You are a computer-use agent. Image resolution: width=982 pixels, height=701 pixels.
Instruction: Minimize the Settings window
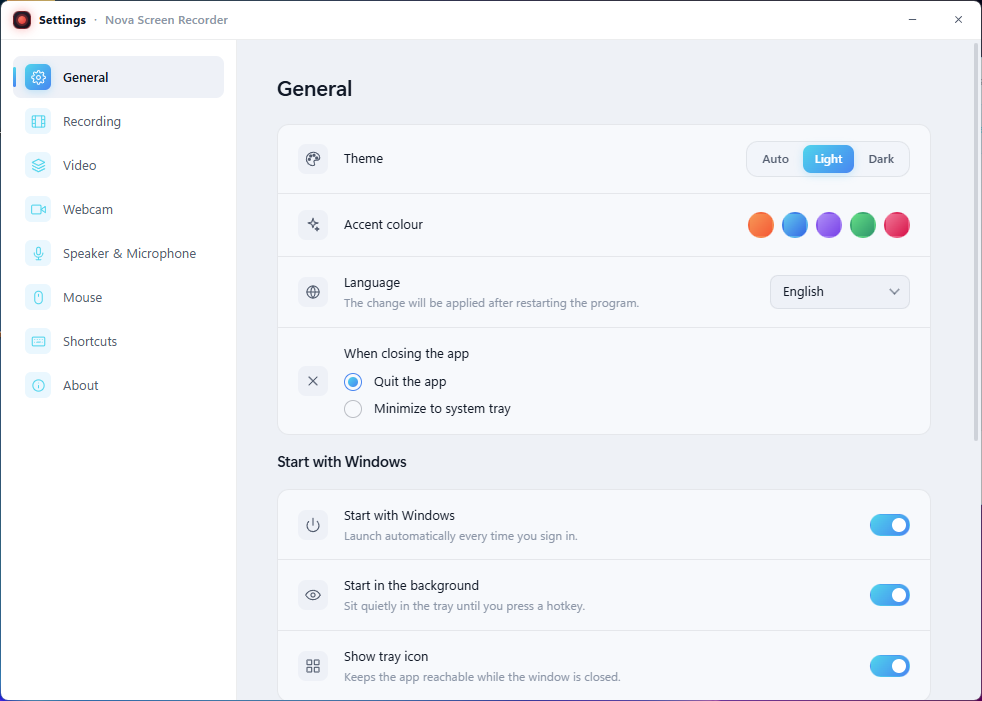point(912,20)
